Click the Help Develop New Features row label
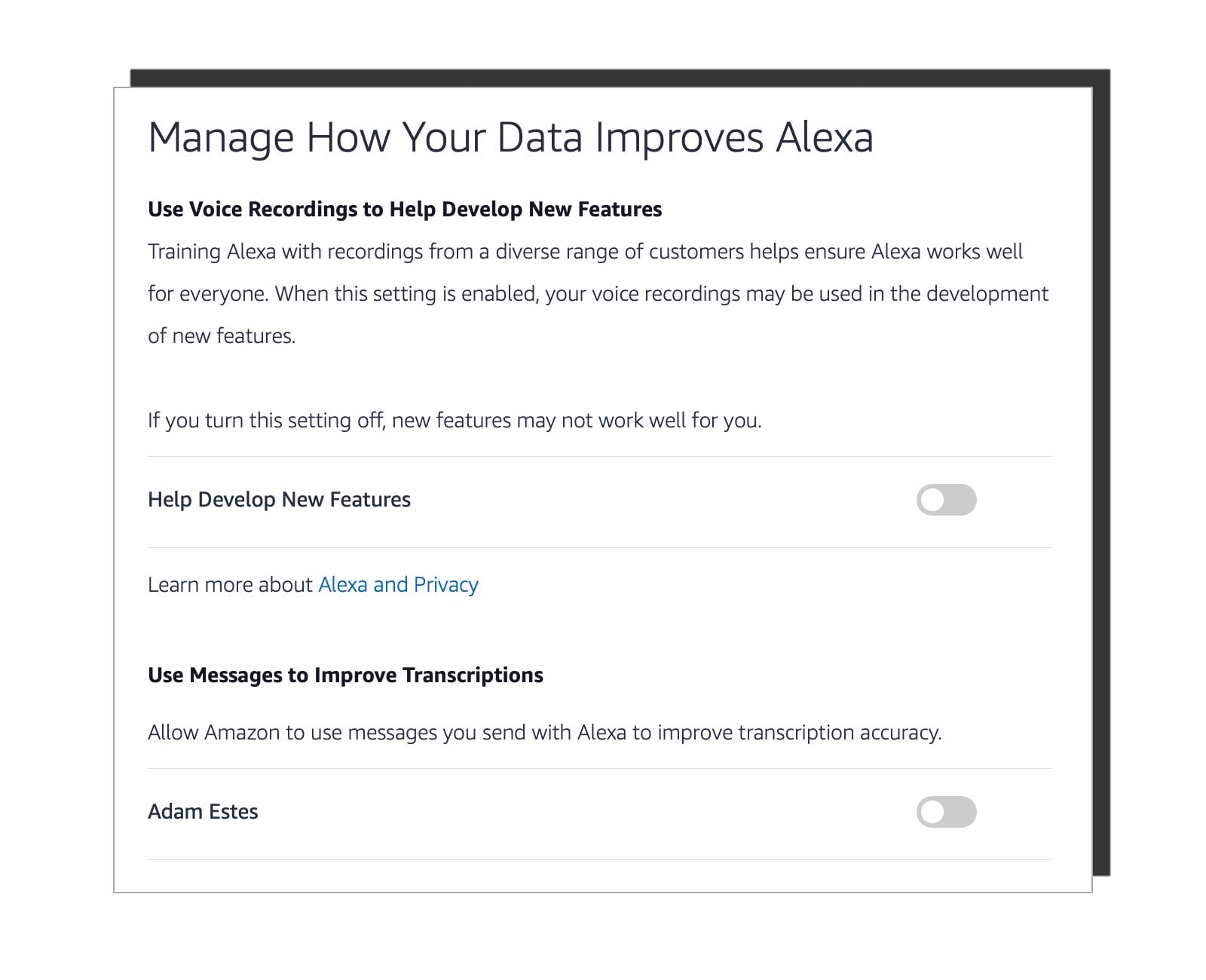This screenshot has height=980, width=1206. click(x=279, y=500)
